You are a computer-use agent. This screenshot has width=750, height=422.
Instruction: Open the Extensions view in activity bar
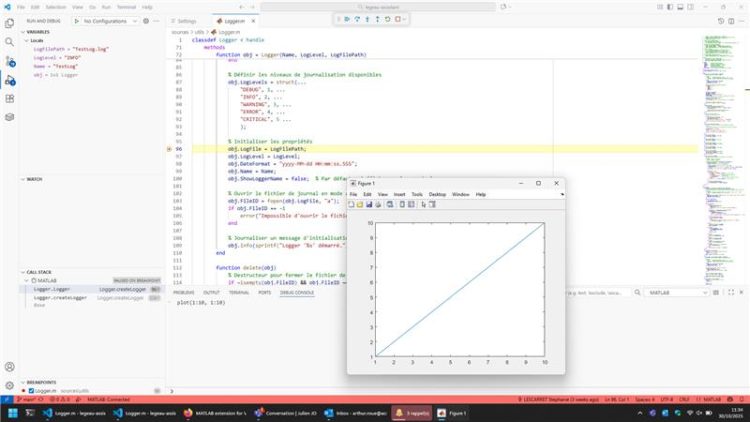coord(9,98)
